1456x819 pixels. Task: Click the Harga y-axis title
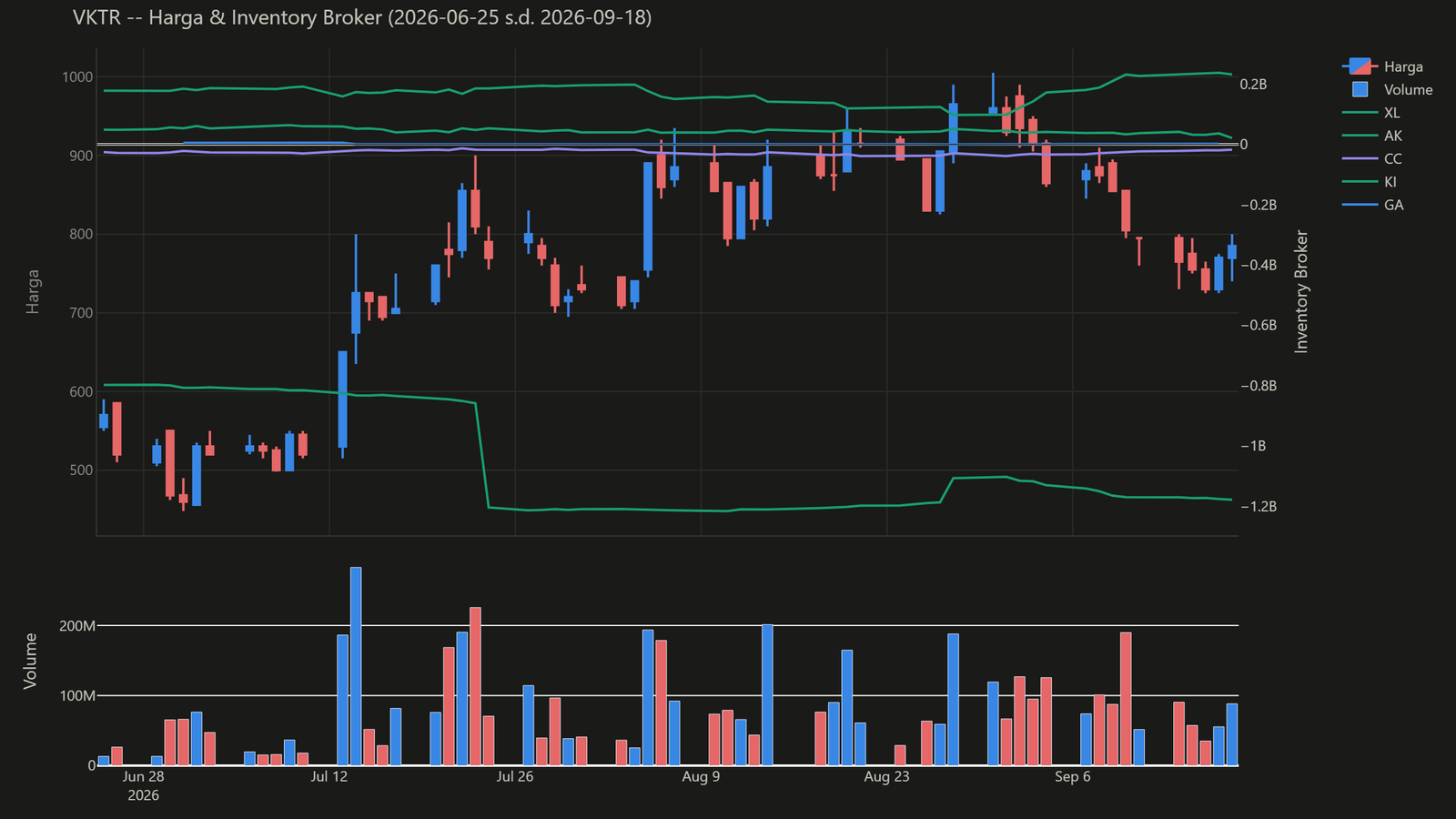coord(33,291)
